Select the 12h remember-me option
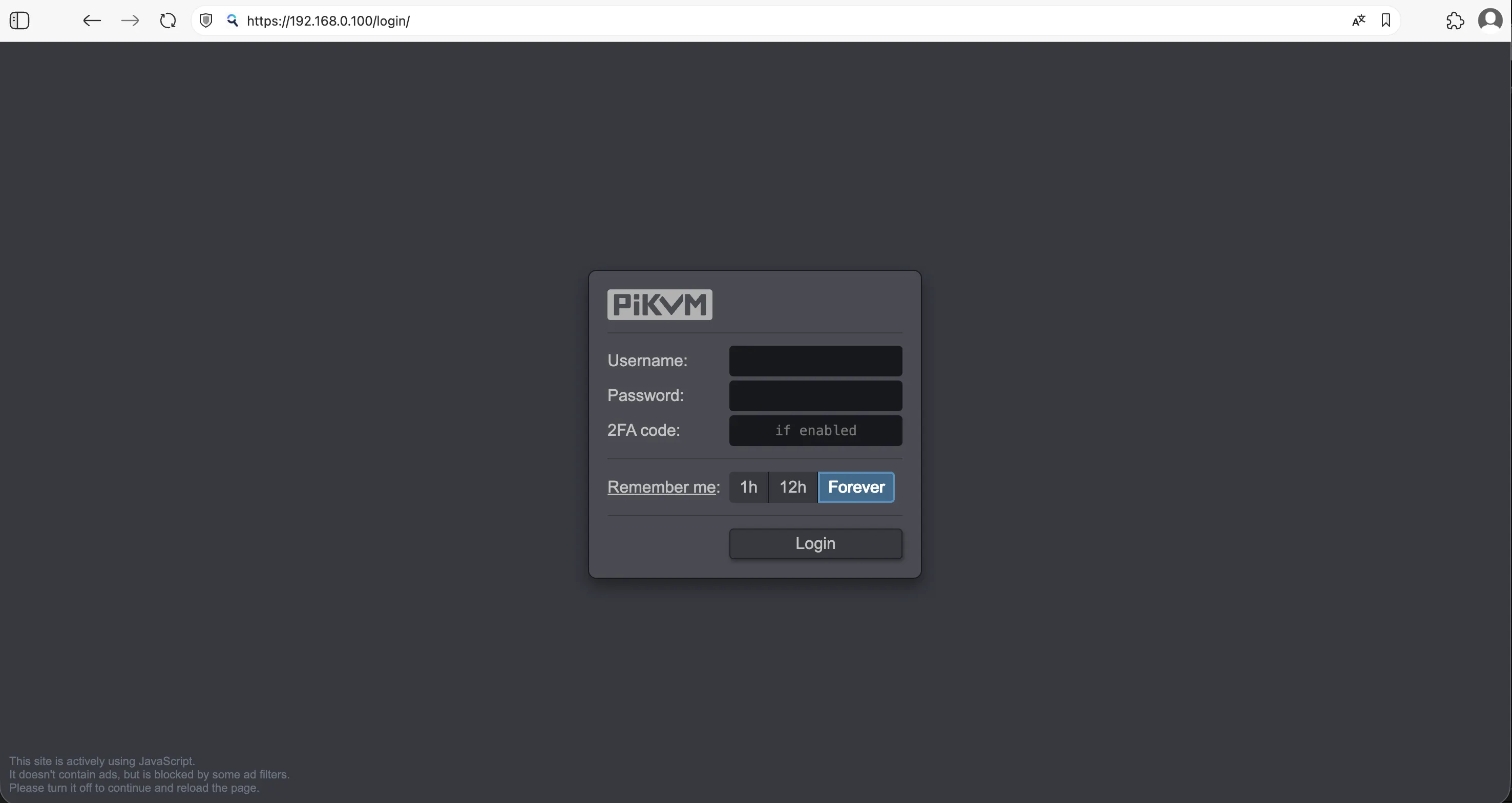The width and height of the screenshot is (1512, 803). click(792, 487)
